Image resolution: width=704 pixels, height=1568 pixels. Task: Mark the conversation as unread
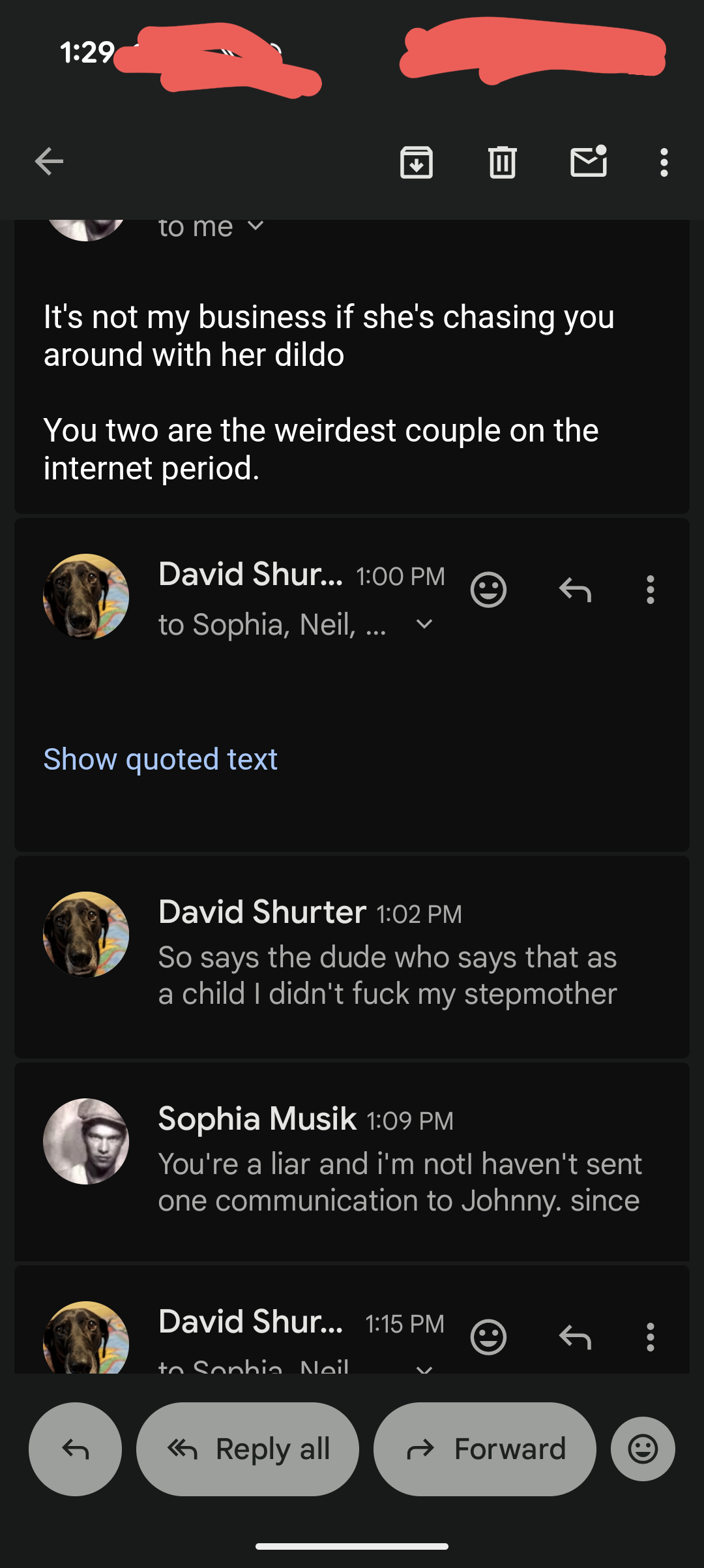pyautogui.click(x=589, y=162)
